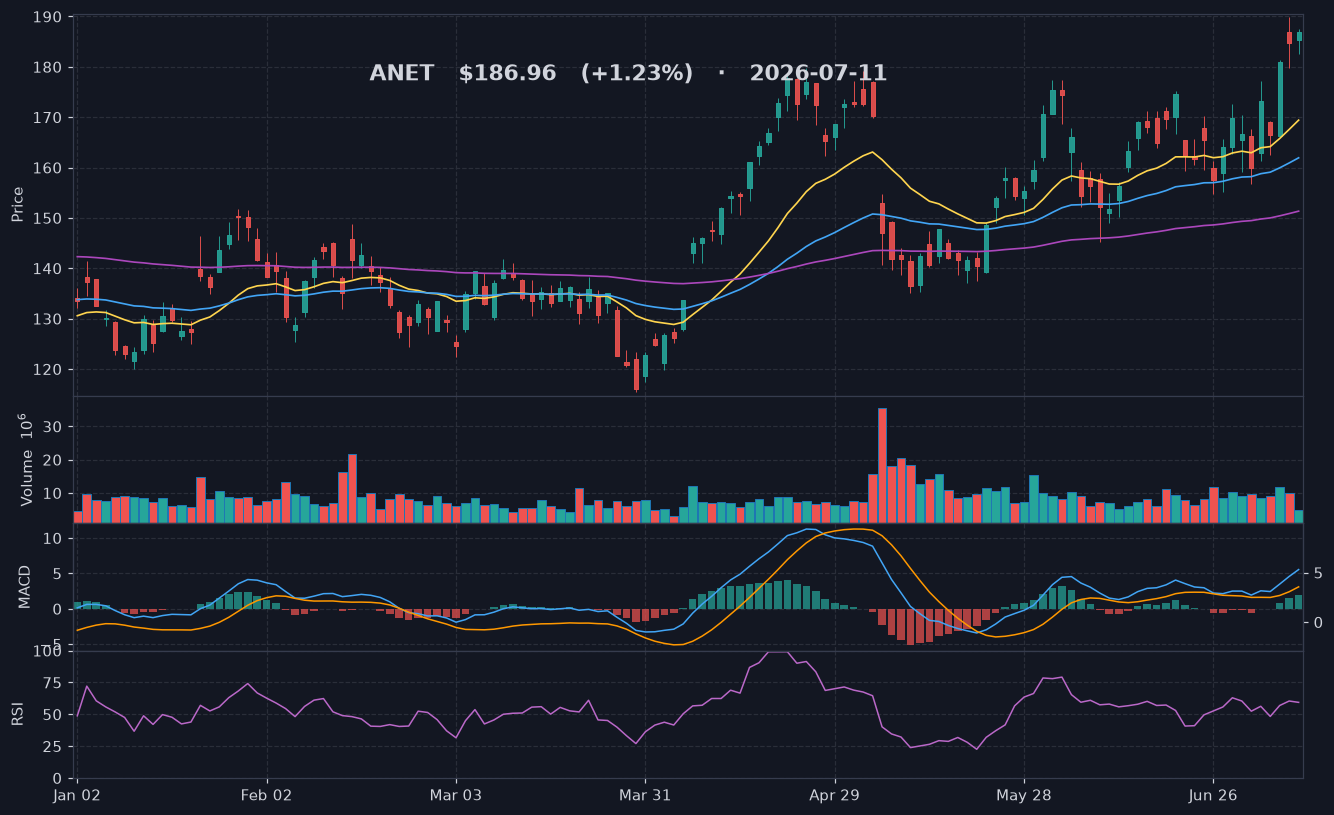1334x815 pixels.
Task: Click the (+1.23%) change value
Action: (x=637, y=74)
